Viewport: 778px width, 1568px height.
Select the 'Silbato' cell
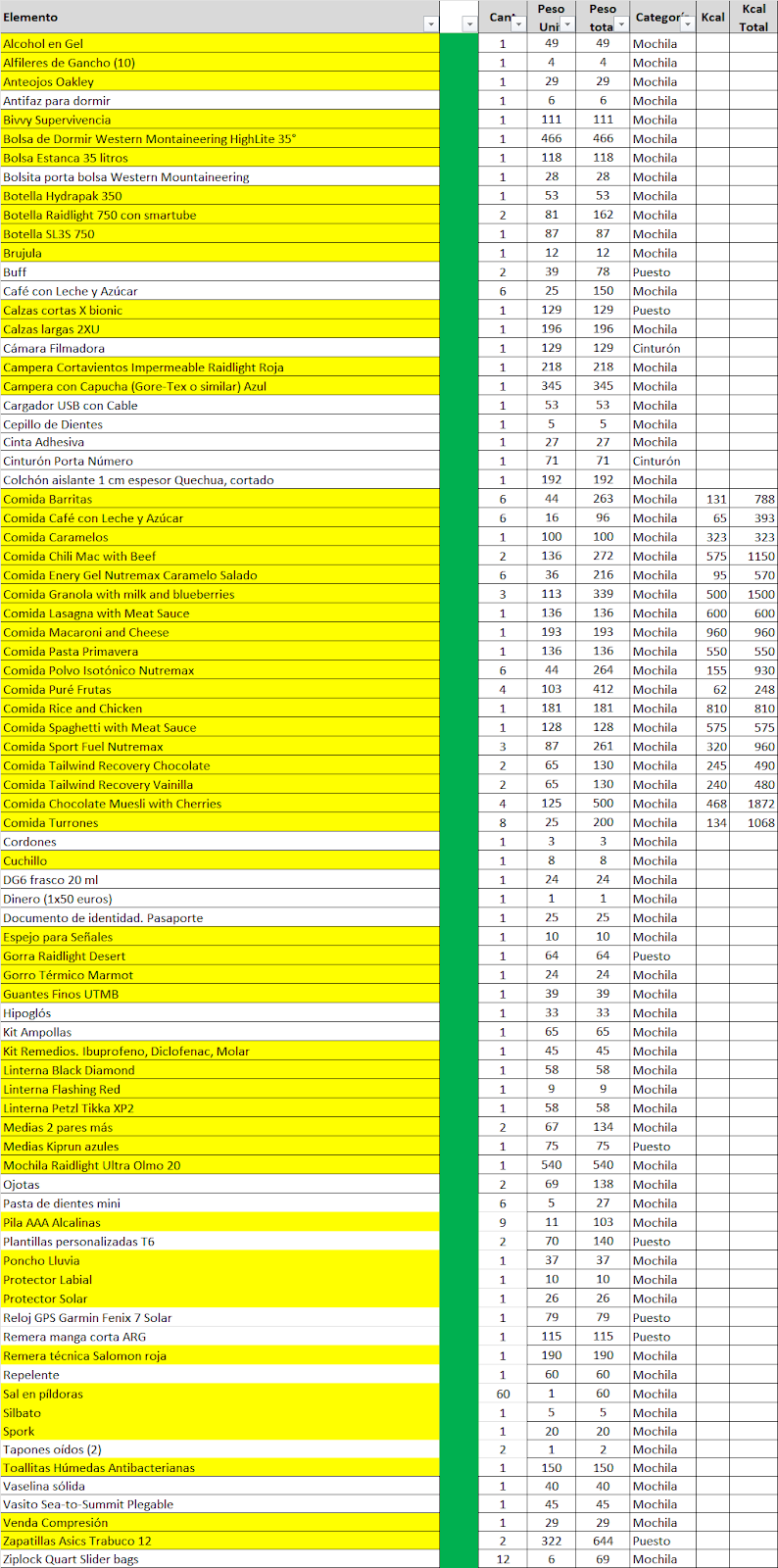click(x=219, y=1412)
